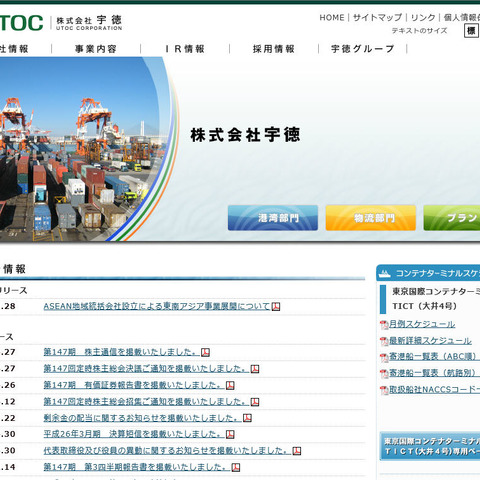
Task: Open PDF icon beside 代表取締役及び役員の異動 link
Action: click(297, 451)
